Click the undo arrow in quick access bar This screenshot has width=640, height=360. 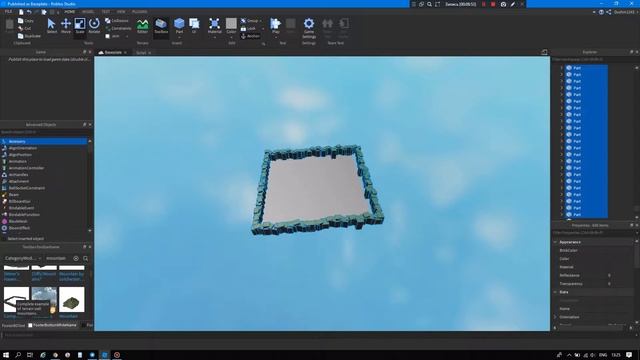29,12
